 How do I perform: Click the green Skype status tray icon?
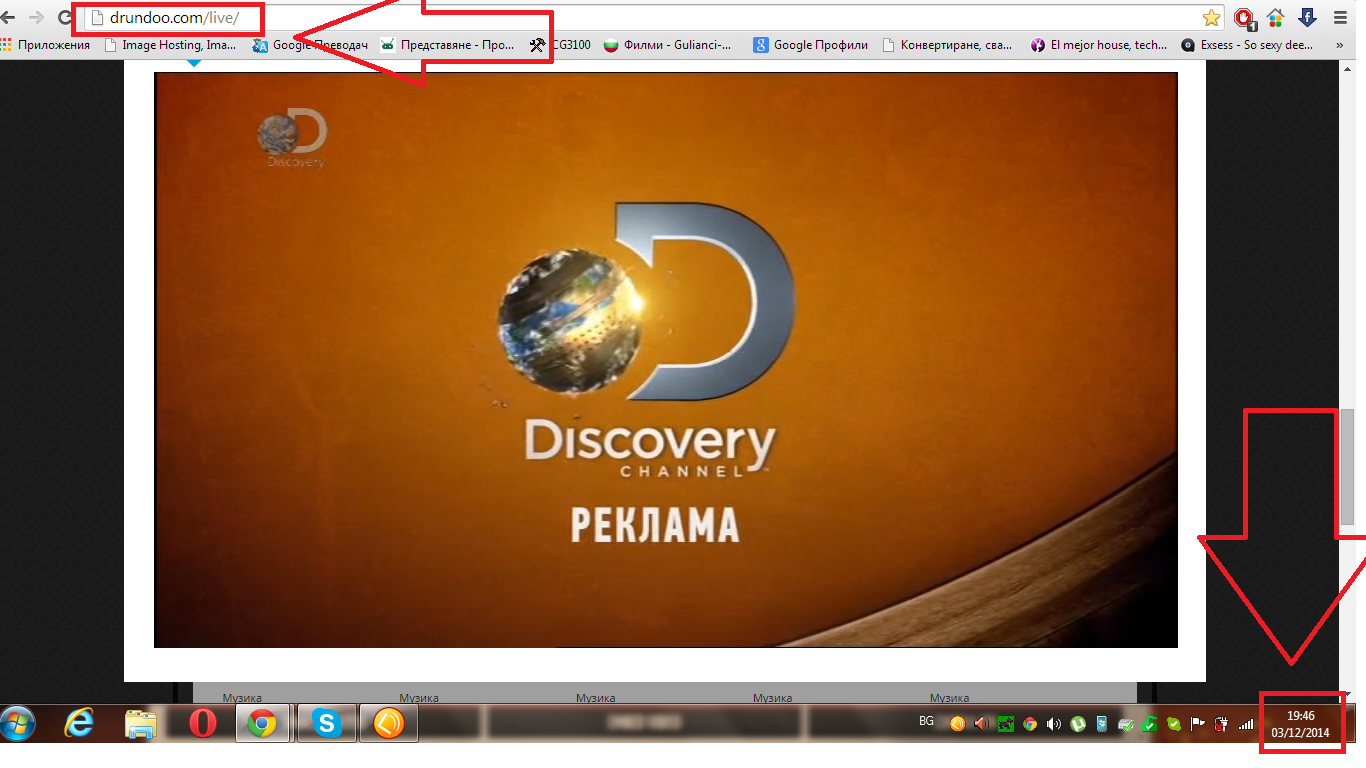click(1174, 724)
